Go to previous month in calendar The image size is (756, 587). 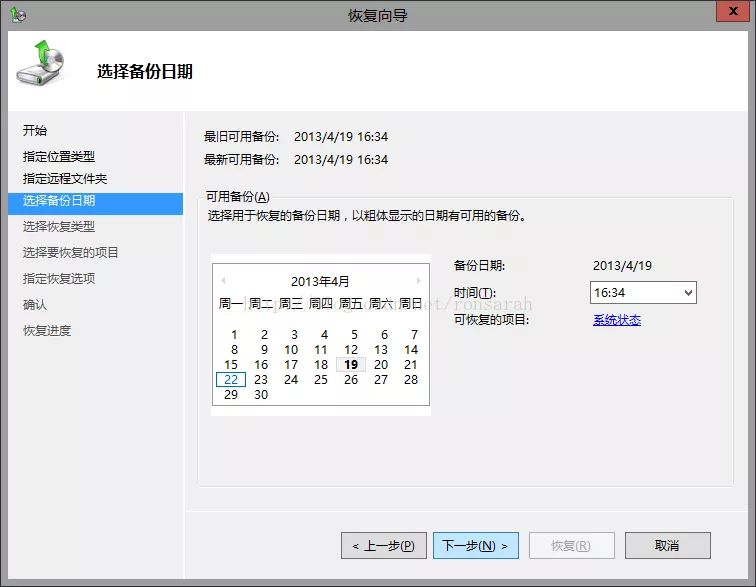(223, 281)
